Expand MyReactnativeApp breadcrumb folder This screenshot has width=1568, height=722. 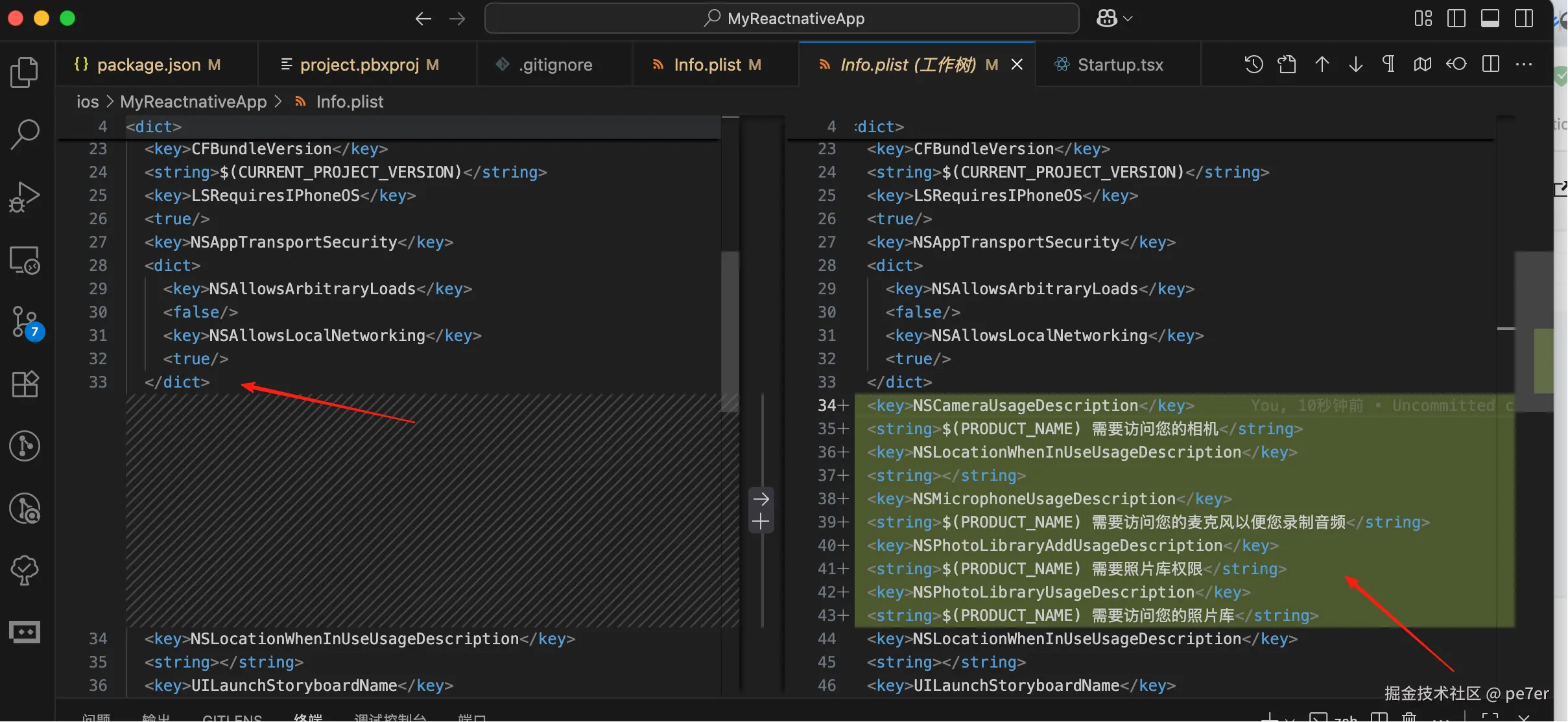[x=193, y=102]
